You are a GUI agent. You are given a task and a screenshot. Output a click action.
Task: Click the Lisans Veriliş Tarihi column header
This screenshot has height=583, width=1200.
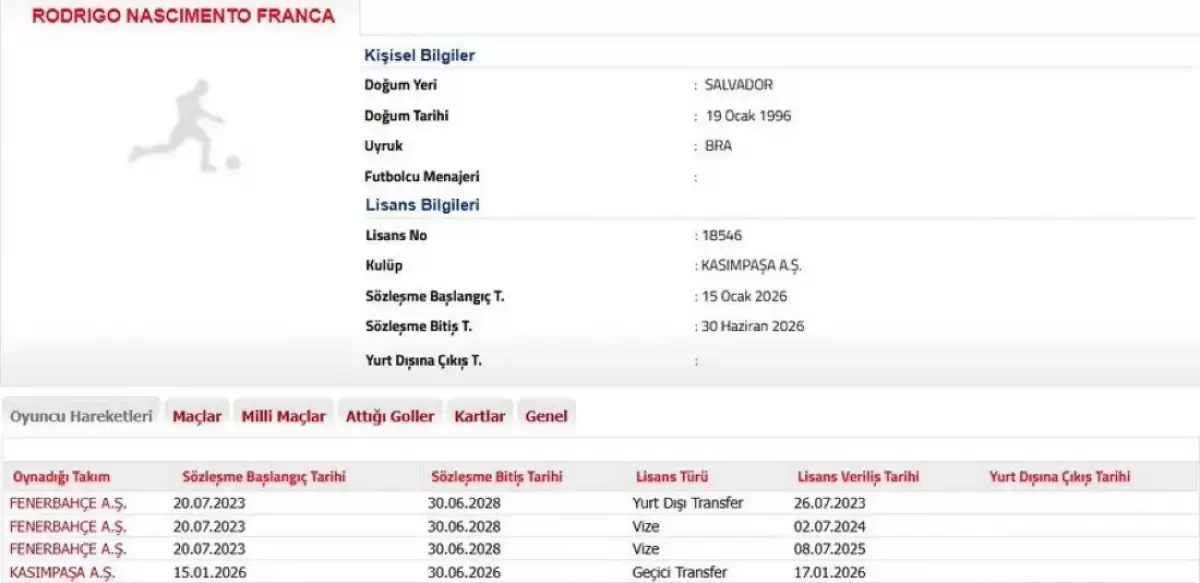tap(858, 477)
